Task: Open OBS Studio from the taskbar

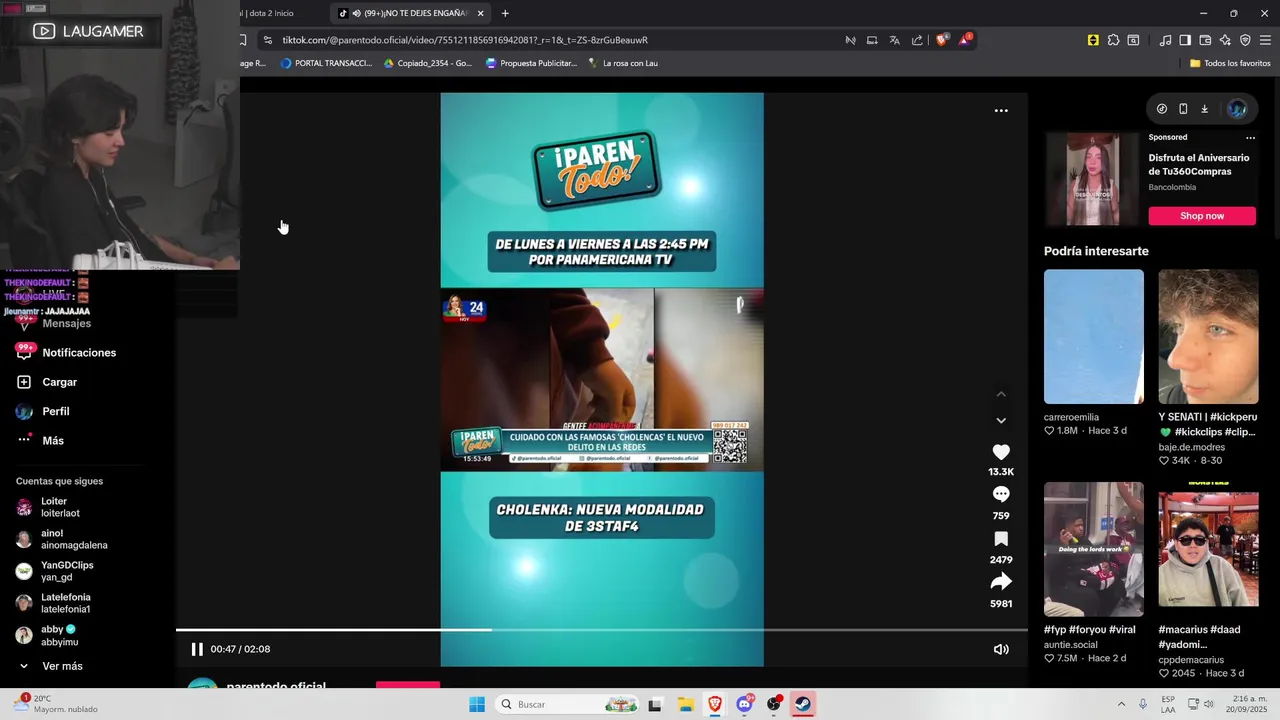Action: tap(774, 704)
